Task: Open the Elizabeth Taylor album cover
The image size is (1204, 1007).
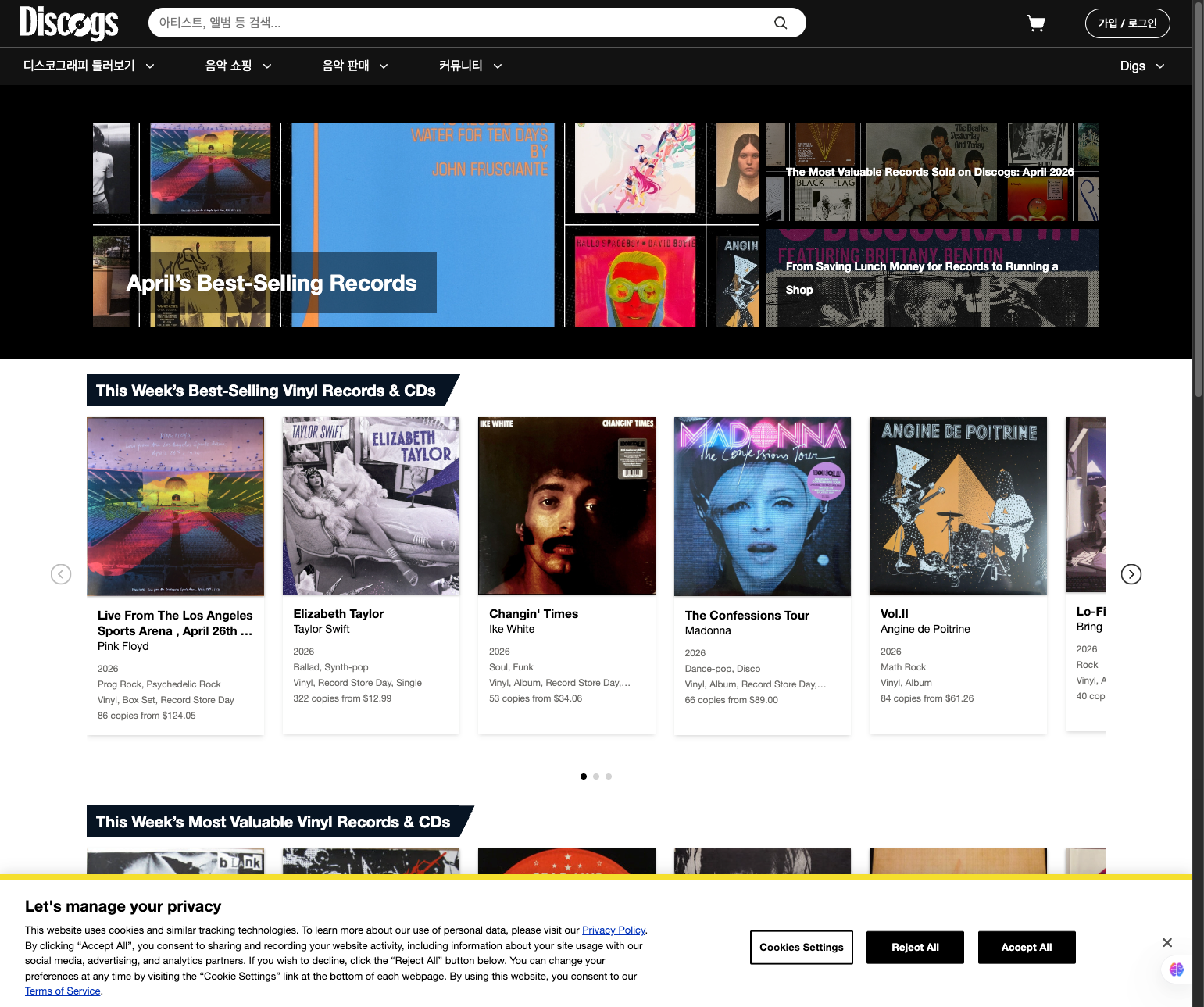Action: [371, 505]
